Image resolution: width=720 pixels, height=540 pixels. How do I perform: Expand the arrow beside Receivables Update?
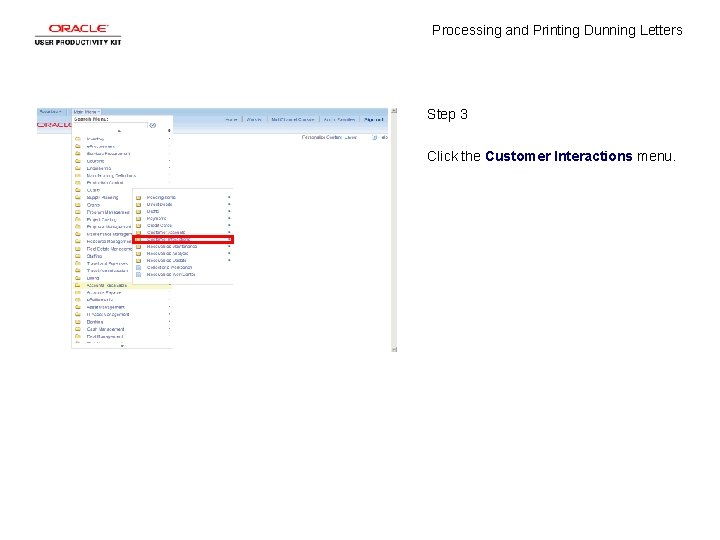[x=229, y=260]
